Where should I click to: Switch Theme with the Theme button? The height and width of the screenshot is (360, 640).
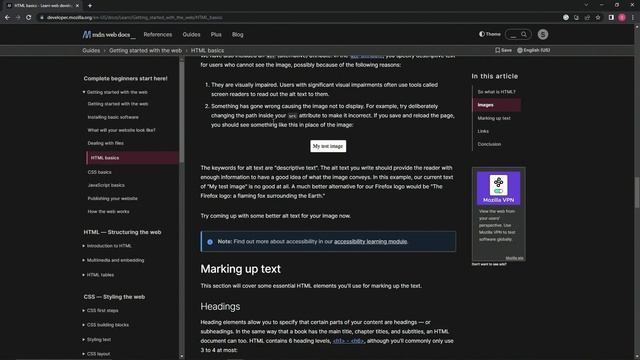tap(489, 34)
